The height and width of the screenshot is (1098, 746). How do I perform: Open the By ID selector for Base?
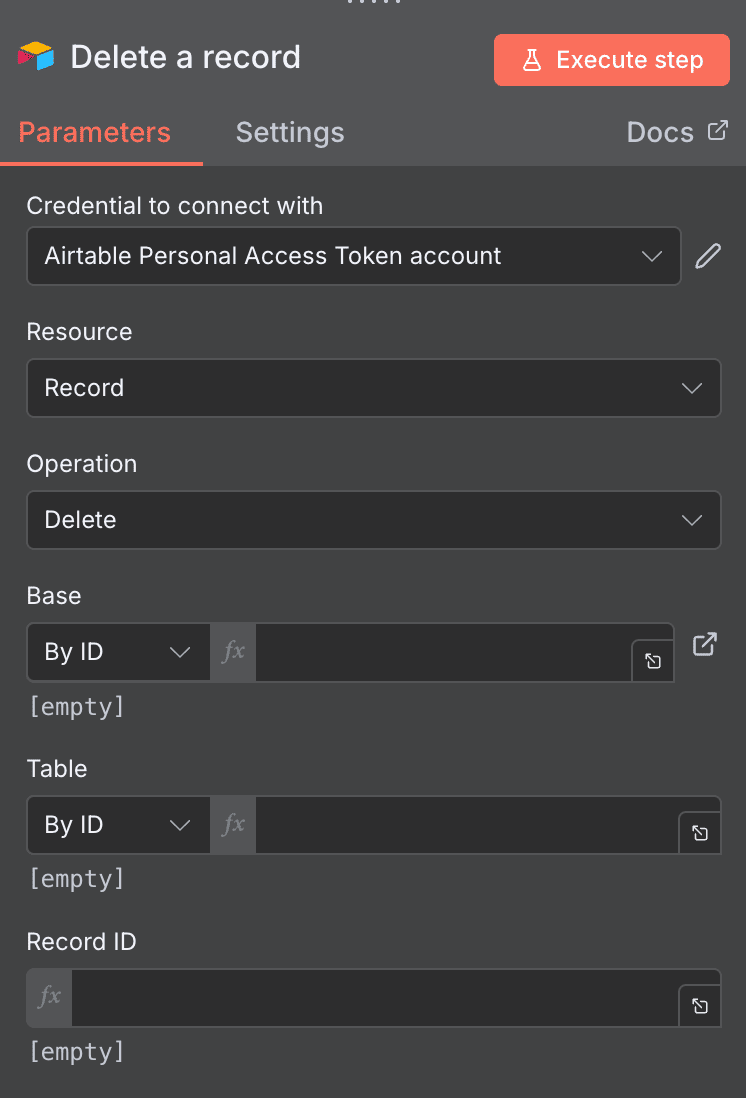tap(117, 652)
